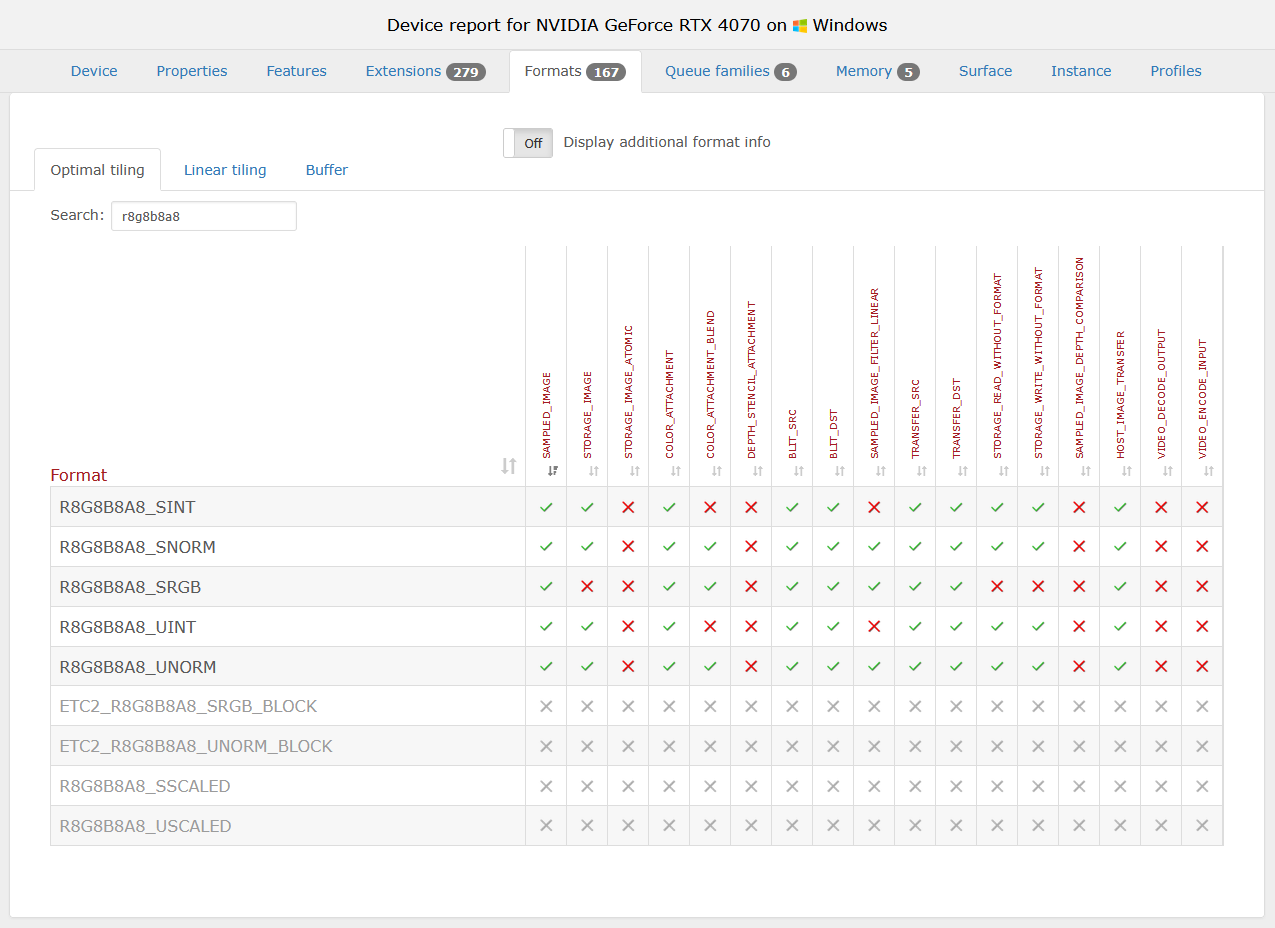This screenshot has height=928, width=1275.
Task: Select the R8G8B8A8_USCALED row name
Action: (x=145, y=826)
